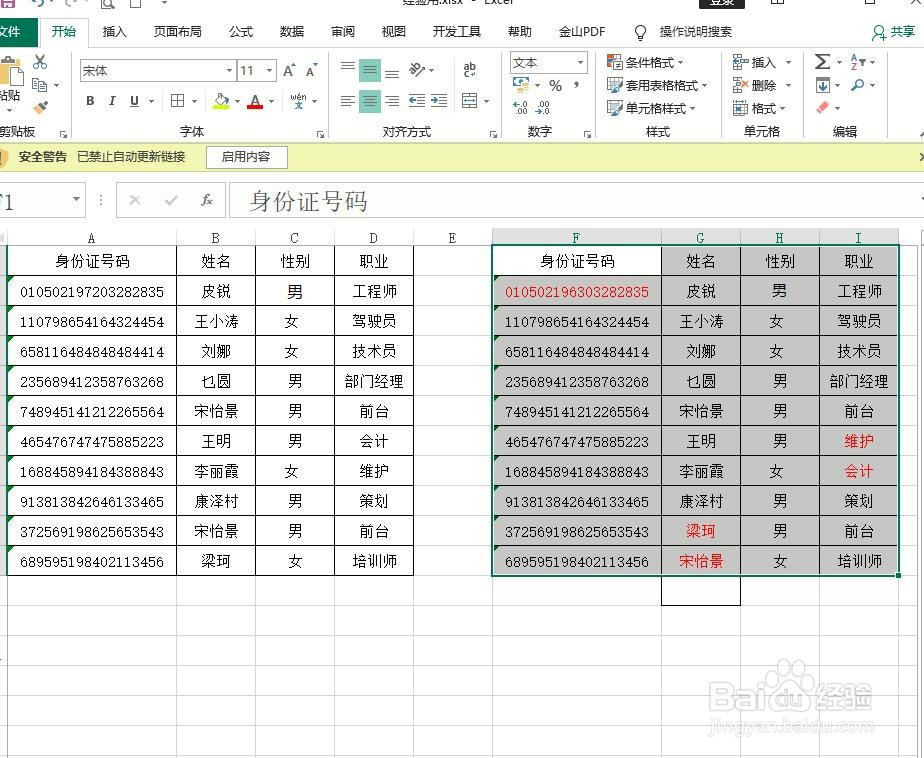
Task: Select column A header
Action: click(91, 238)
